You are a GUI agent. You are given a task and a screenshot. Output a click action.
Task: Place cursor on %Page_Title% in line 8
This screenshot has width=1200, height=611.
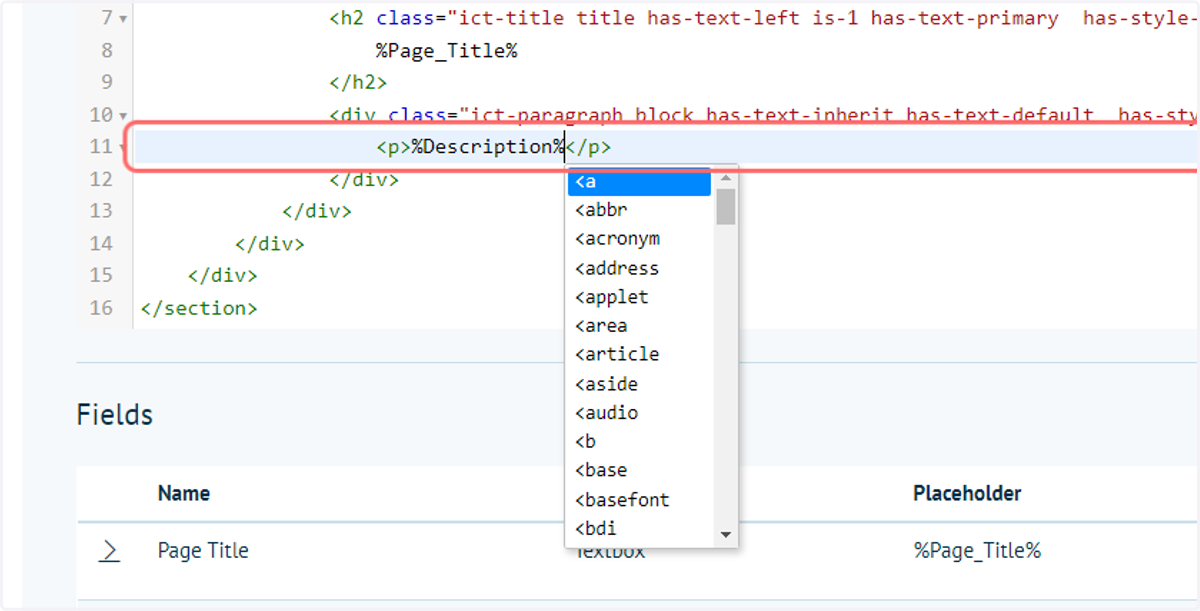coord(446,51)
